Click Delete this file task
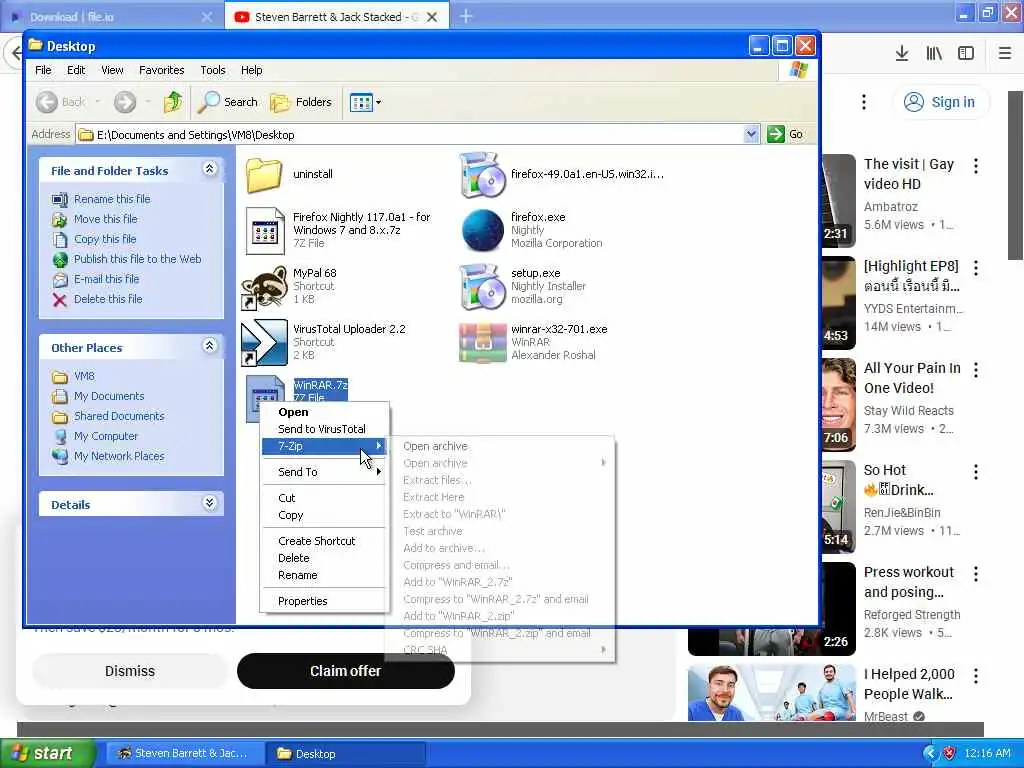Viewport: 1024px width, 768px height. (108, 298)
